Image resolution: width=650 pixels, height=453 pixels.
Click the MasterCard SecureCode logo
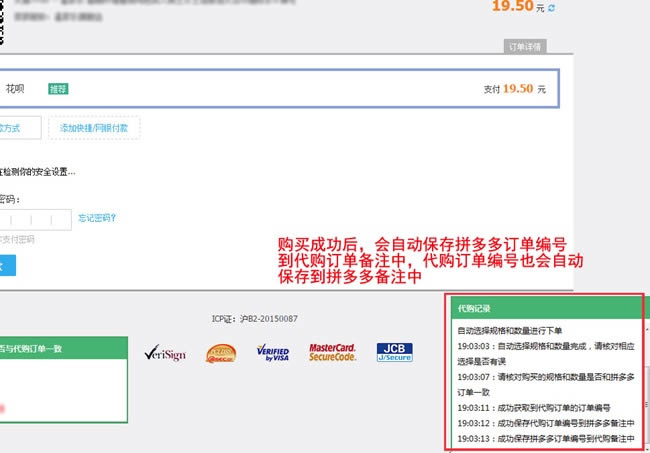pyautogui.click(x=334, y=352)
